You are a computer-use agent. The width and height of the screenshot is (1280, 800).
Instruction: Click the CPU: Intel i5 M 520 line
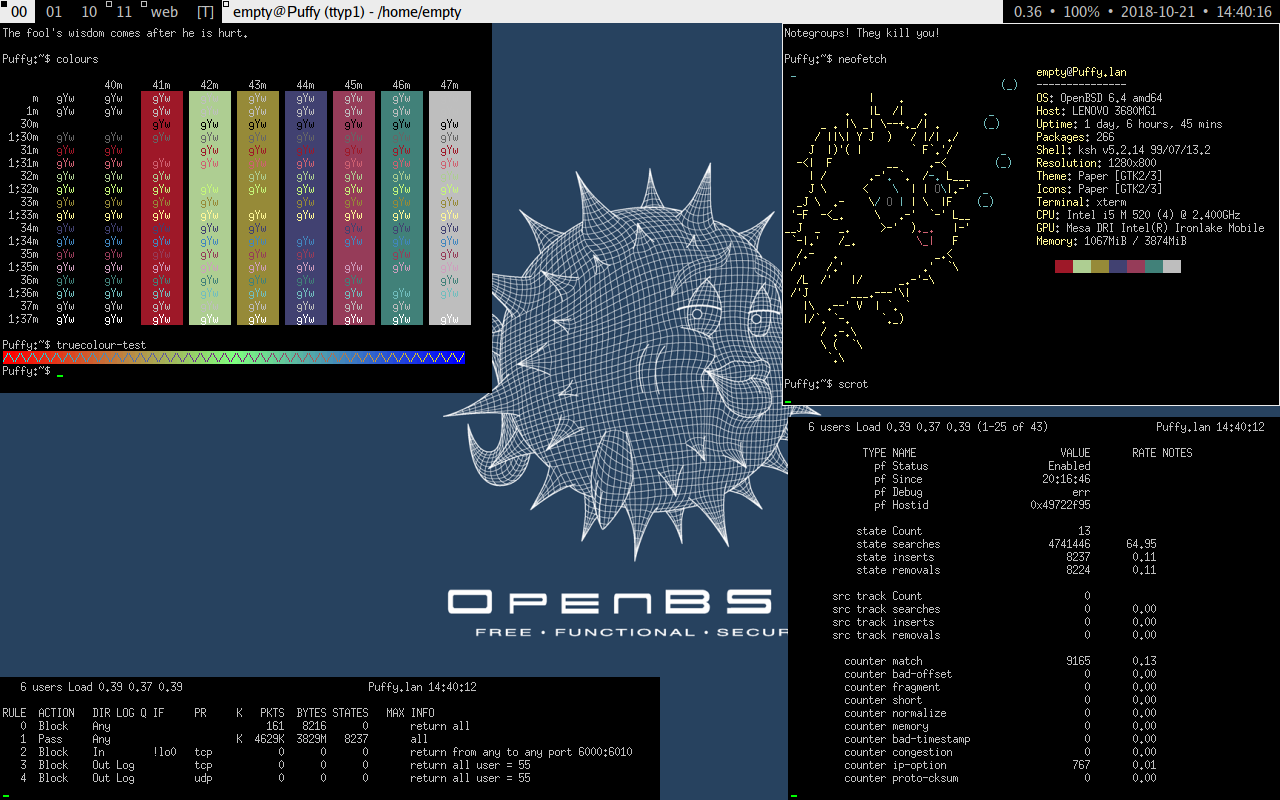1138,215
